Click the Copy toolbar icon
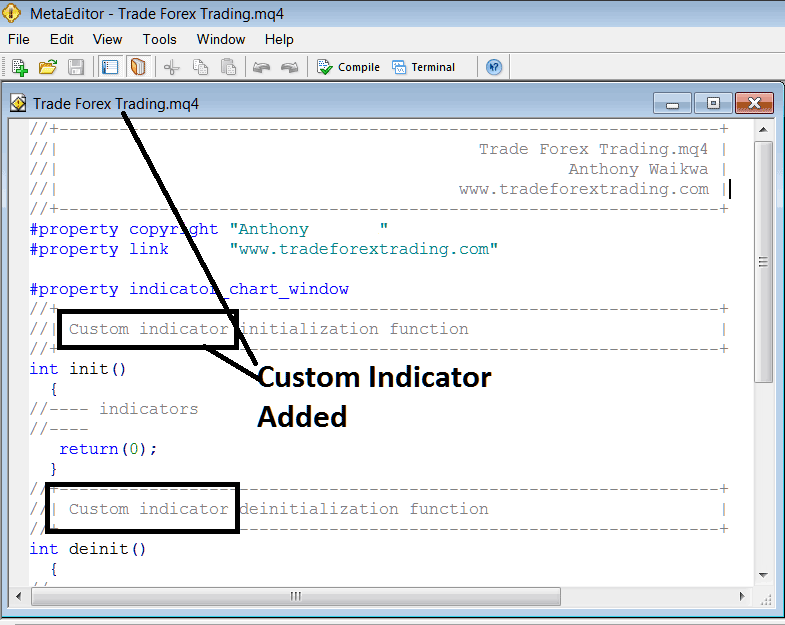 (200, 67)
